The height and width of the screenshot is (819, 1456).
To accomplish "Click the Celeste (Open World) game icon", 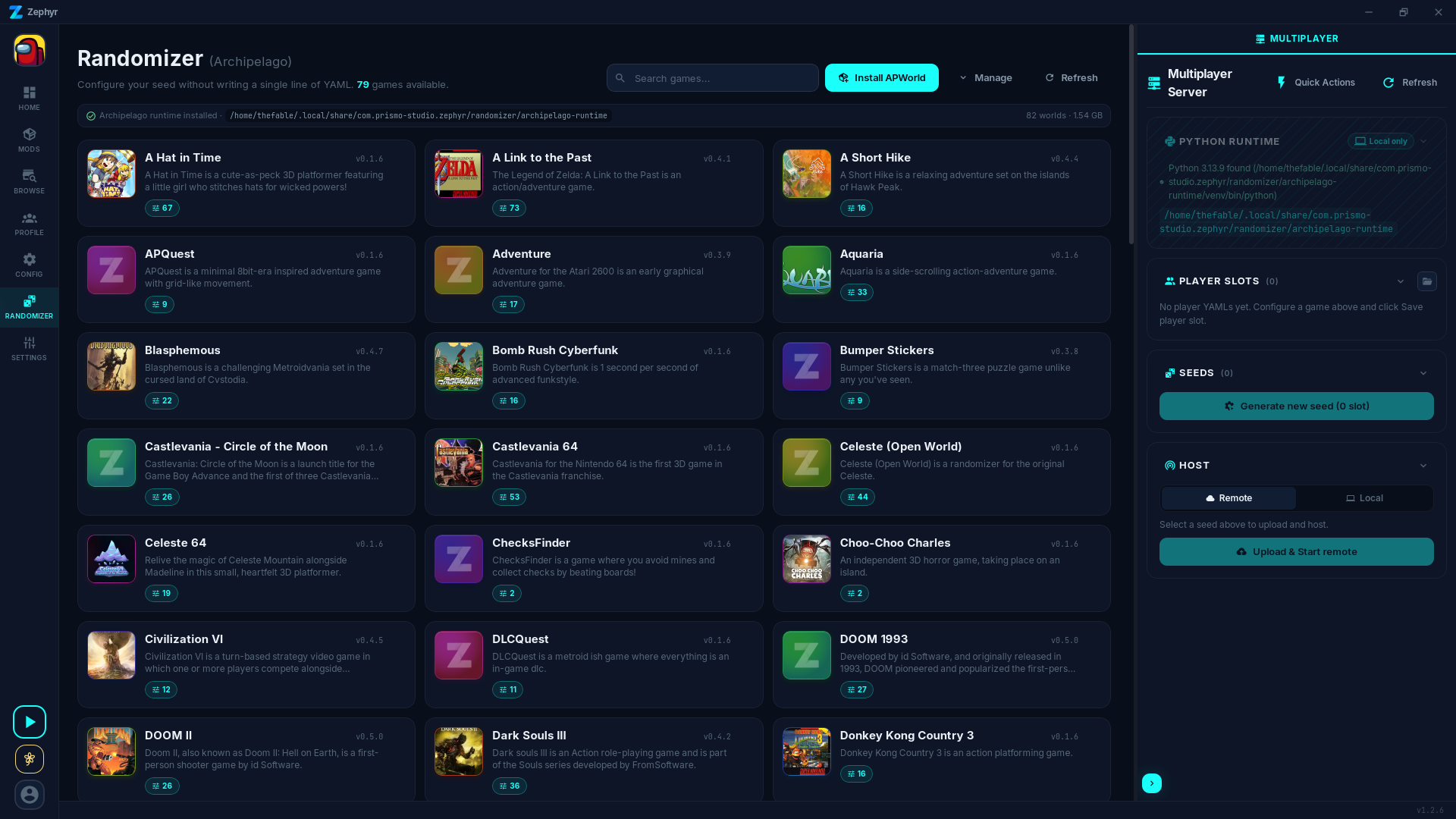I will pos(807,463).
